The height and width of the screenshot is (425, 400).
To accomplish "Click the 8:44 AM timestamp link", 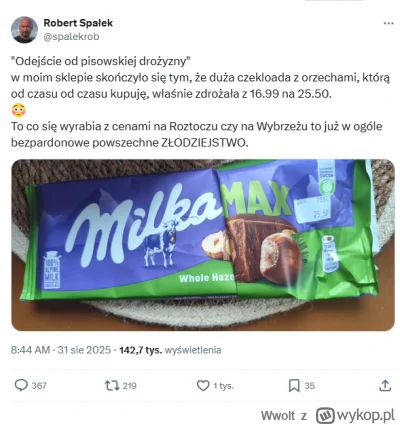I will point(30,350).
